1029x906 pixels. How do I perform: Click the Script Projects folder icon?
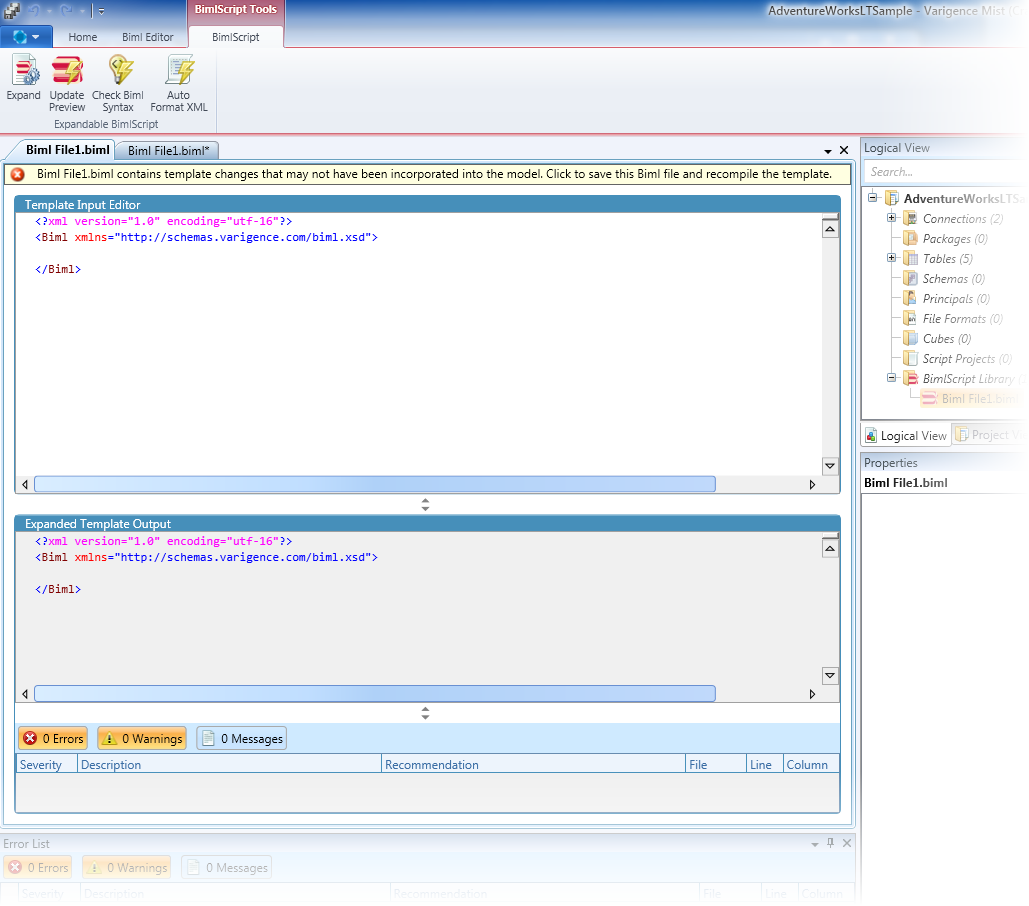click(x=910, y=358)
